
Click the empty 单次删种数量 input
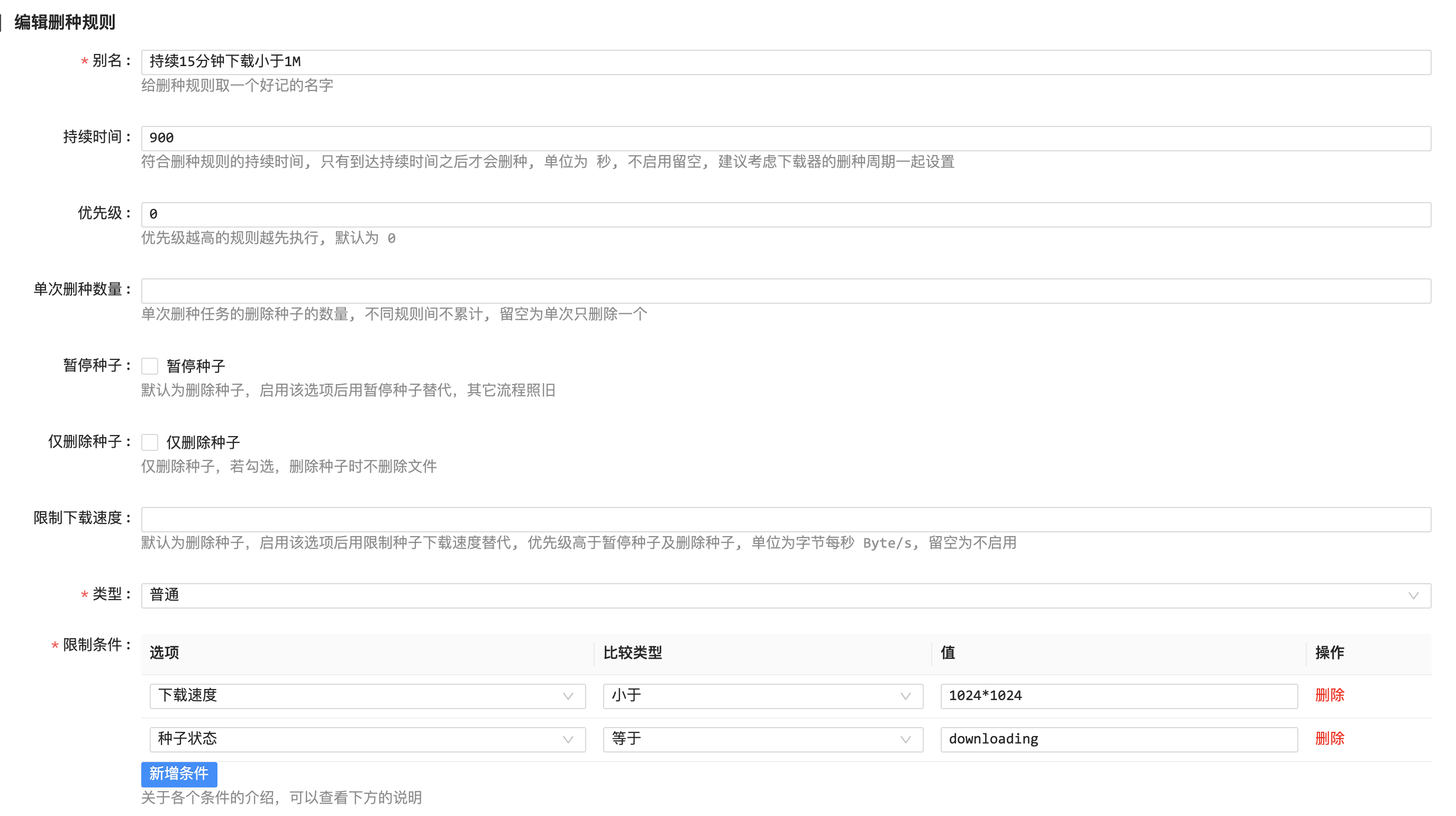pos(786,291)
